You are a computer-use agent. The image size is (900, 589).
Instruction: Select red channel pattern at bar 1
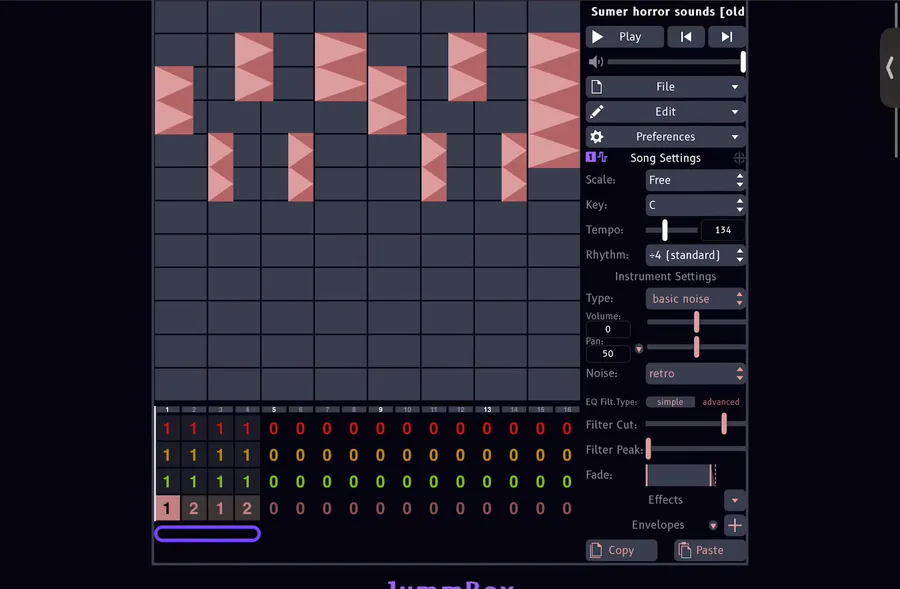pos(167,429)
